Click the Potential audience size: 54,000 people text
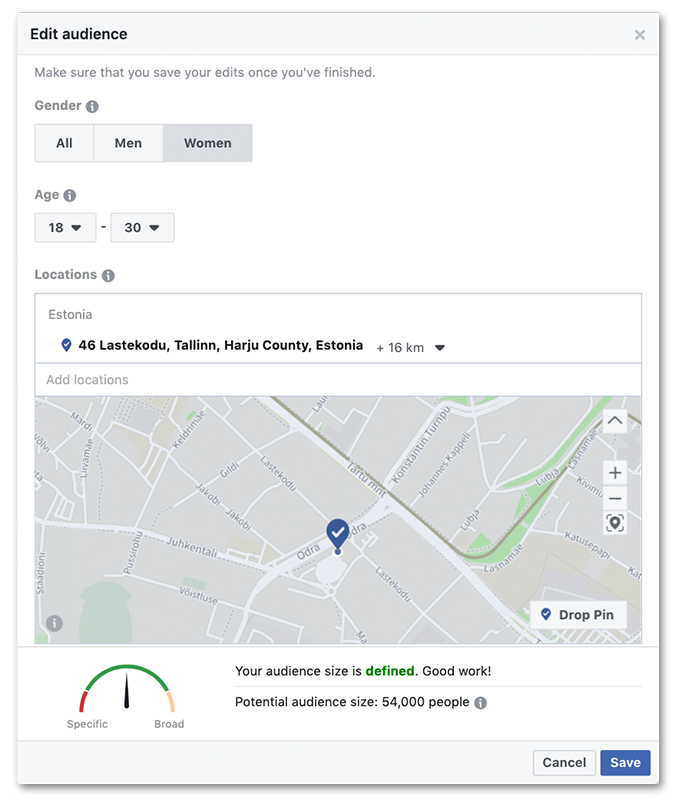Image resolution: width=679 pixels, height=800 pixels. (x=352, y=702)
